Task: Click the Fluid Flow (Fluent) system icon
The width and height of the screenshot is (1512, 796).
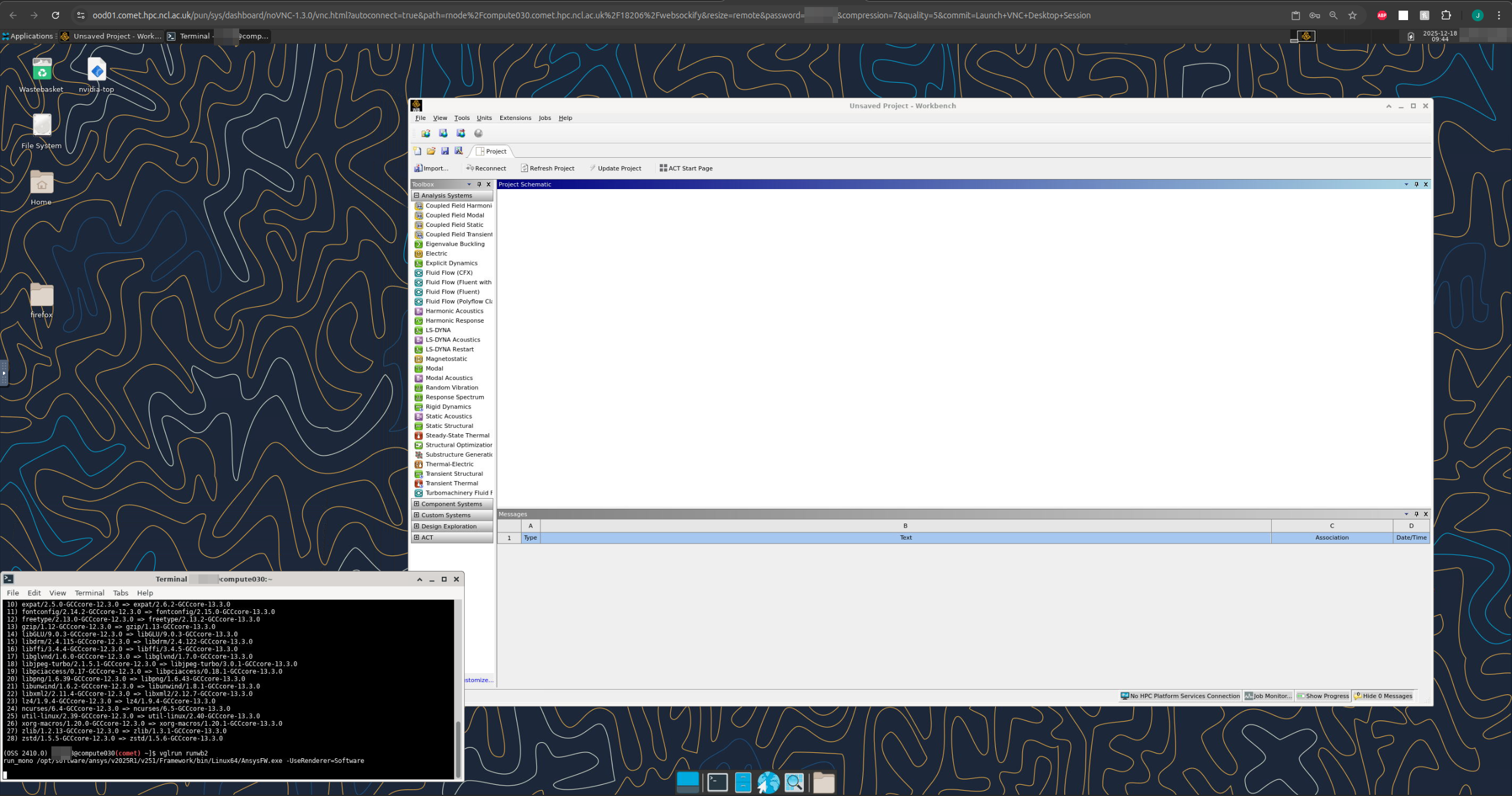Action: point(419,292)
